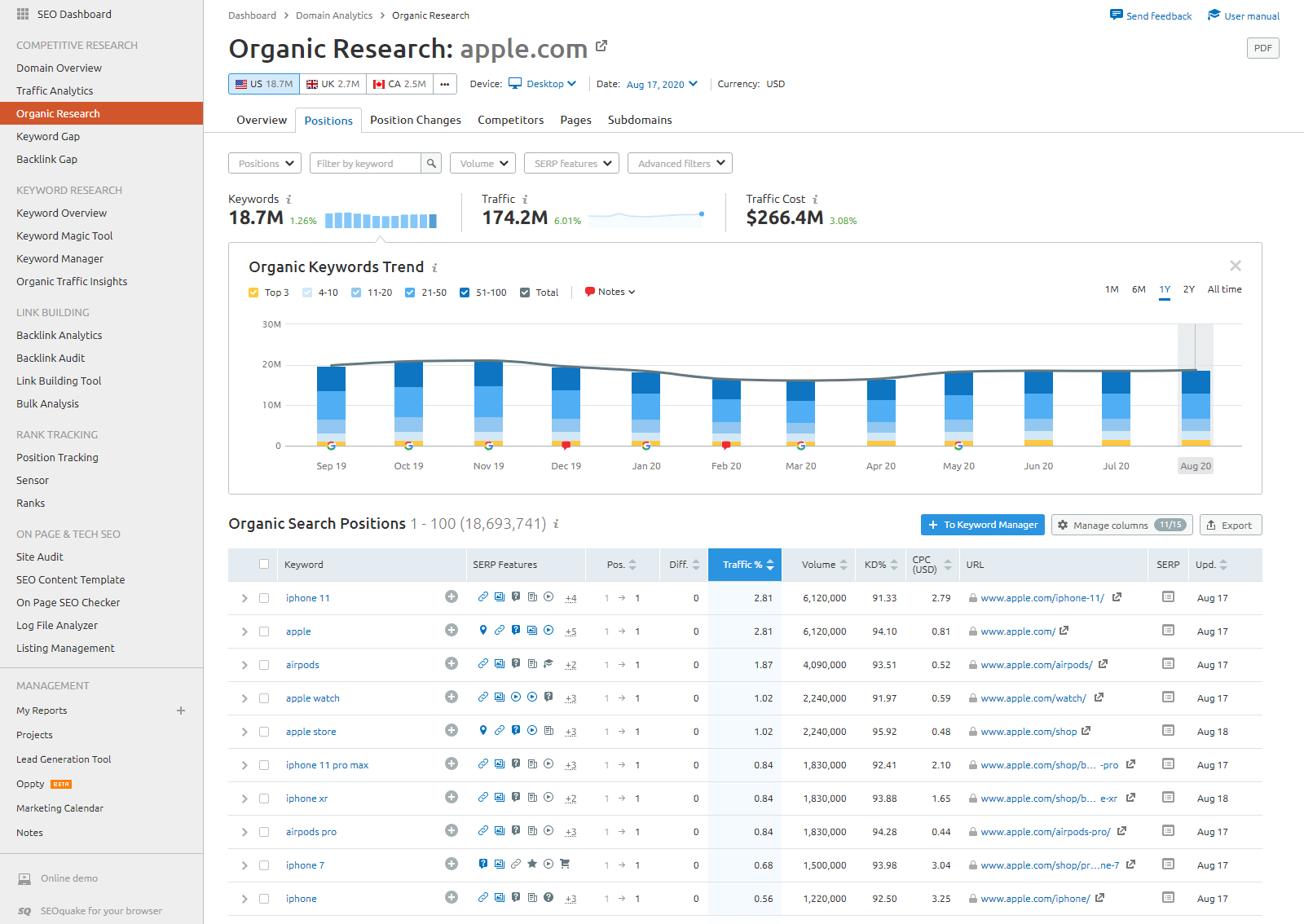Image resolution: width=1304 pixels, height=924 pixels.
Task: Switch to the Overview tab
Action: point(262,120)
